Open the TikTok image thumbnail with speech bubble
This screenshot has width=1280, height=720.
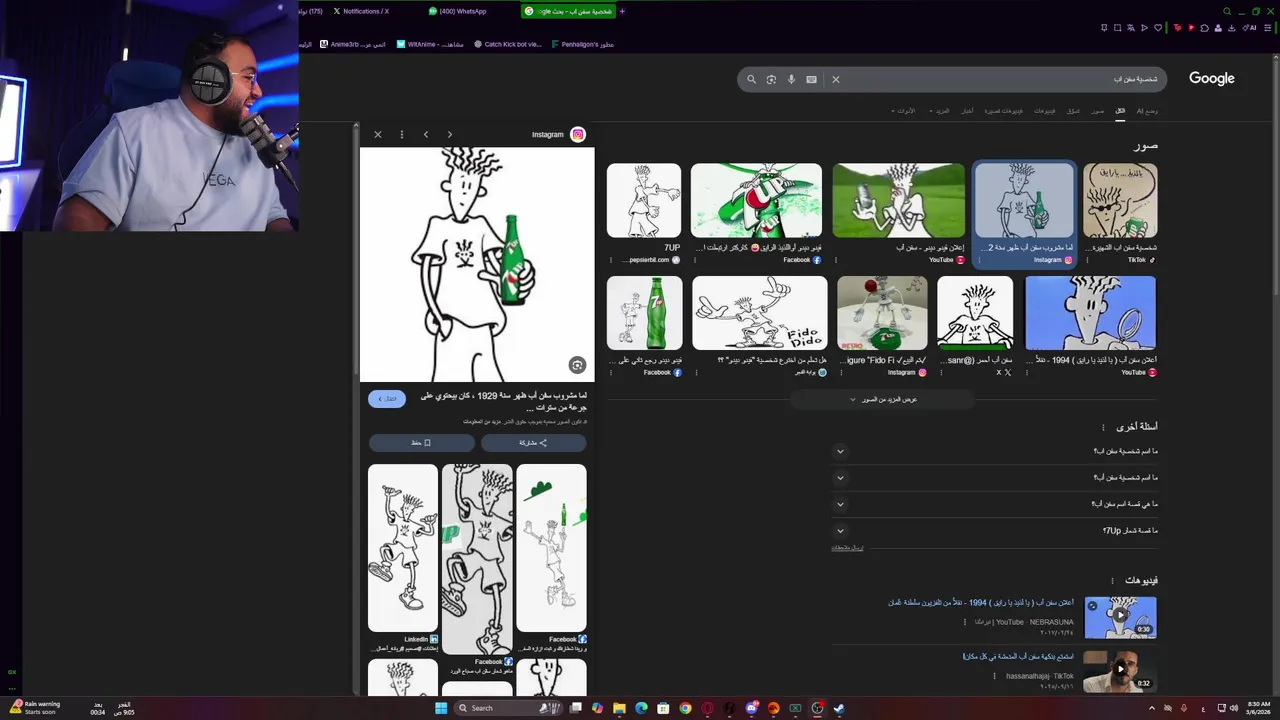1120,201
